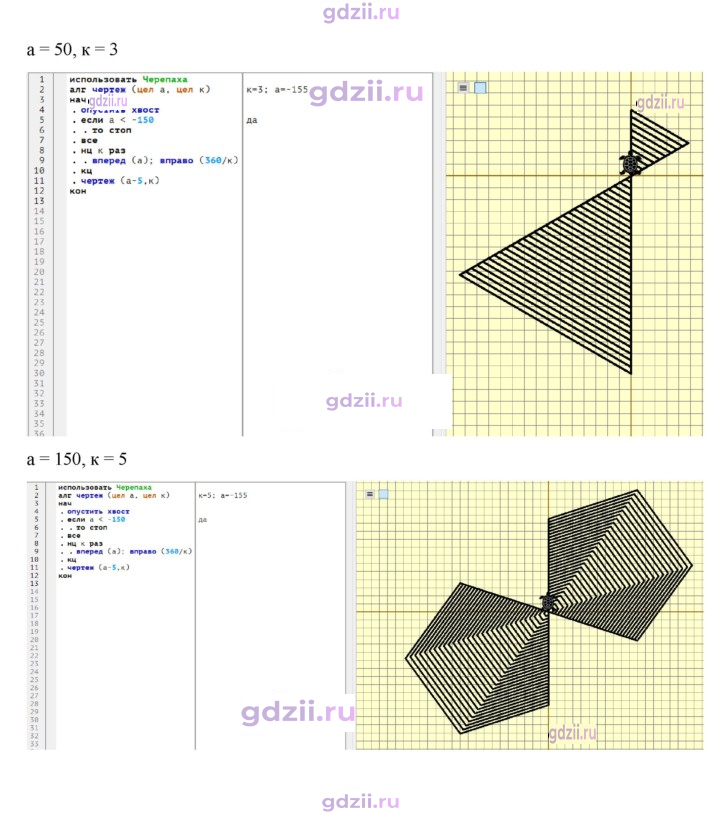Click 'чертеж (а-5,к)' recursive call in top editor
Image resolution: width=720 pixels, height=819 pixels.
[120, 181]
